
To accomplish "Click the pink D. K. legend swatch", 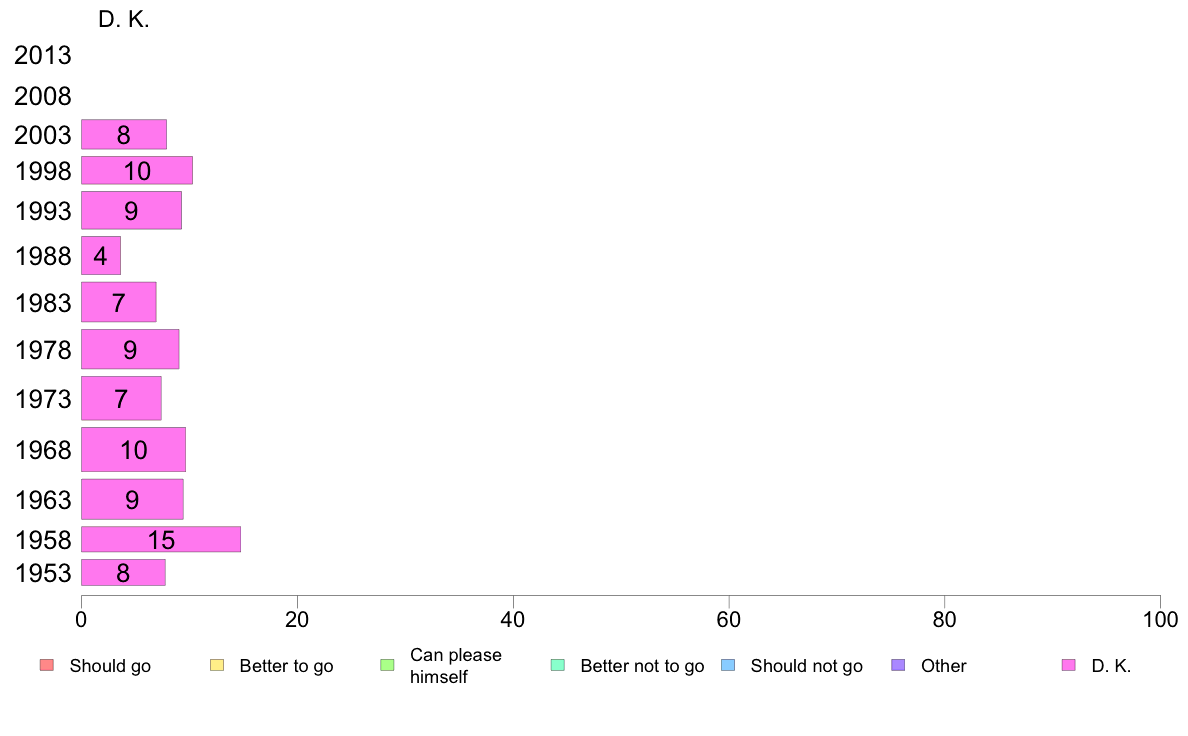I will (x=1068, y=666).
